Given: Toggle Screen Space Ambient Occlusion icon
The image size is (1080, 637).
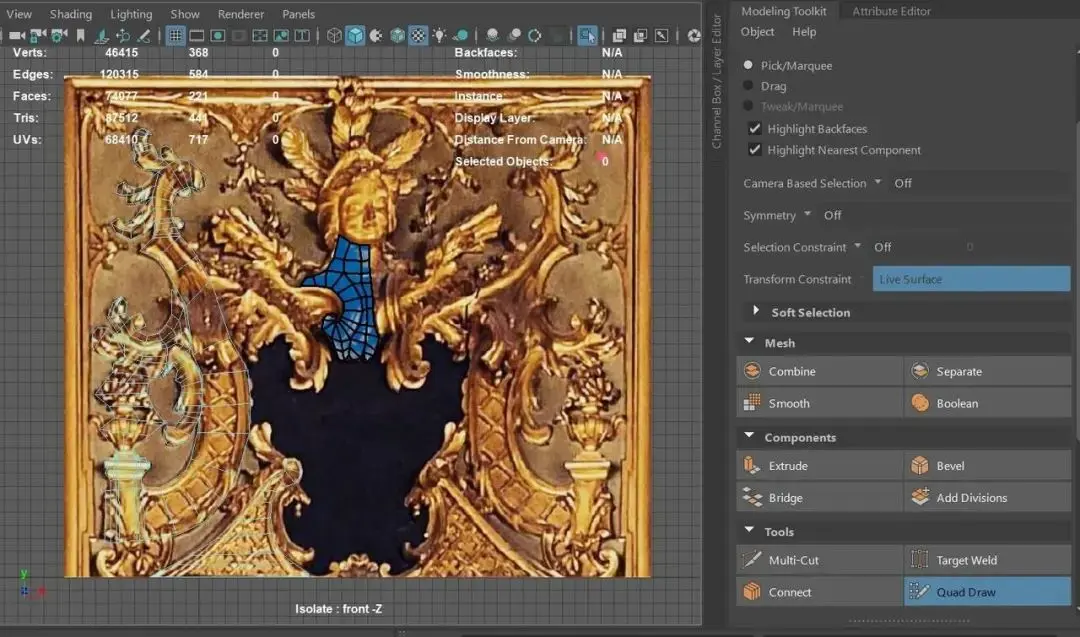Looking at the screenshot, I should (492, 35).
